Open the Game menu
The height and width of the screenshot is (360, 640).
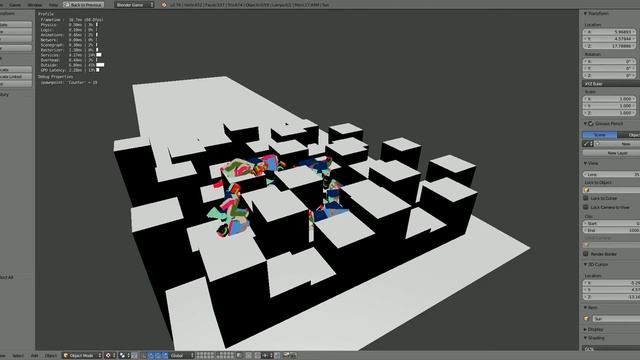point(15,4)
